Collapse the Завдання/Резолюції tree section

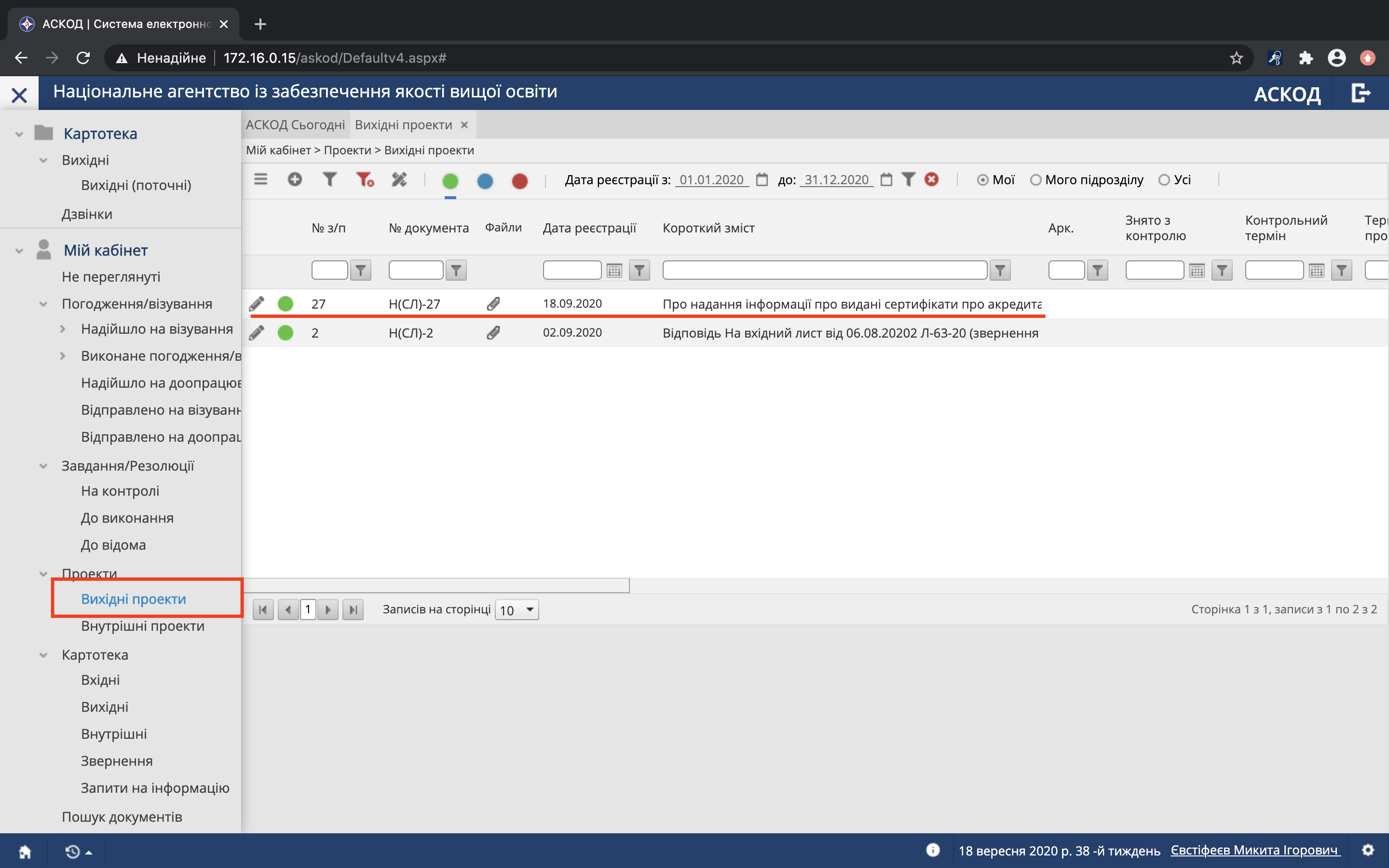(43, 466)
